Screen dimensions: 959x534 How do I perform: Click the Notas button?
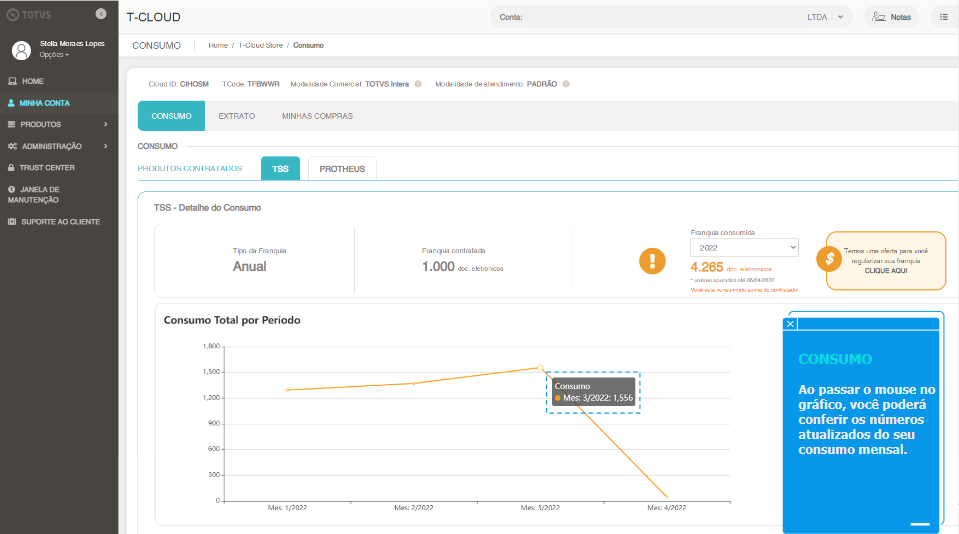[x=892, y=17]
